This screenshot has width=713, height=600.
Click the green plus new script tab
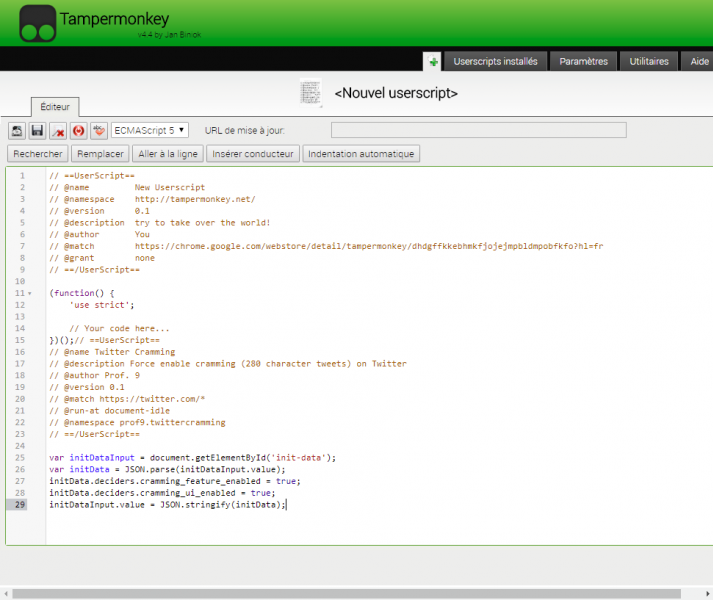[433, 61]
